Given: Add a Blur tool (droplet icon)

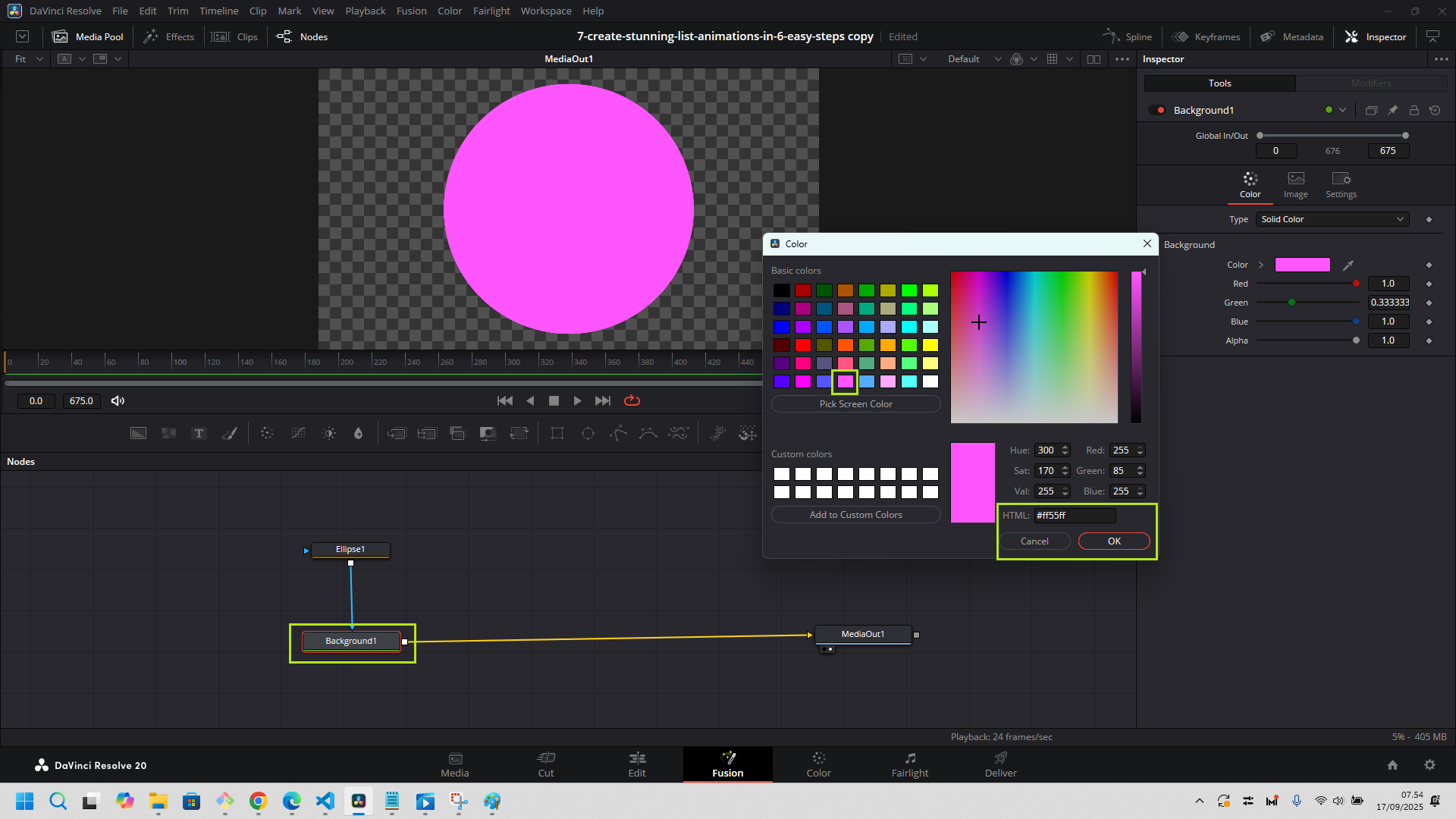Looking at the screenshot, I should point(359,434).
